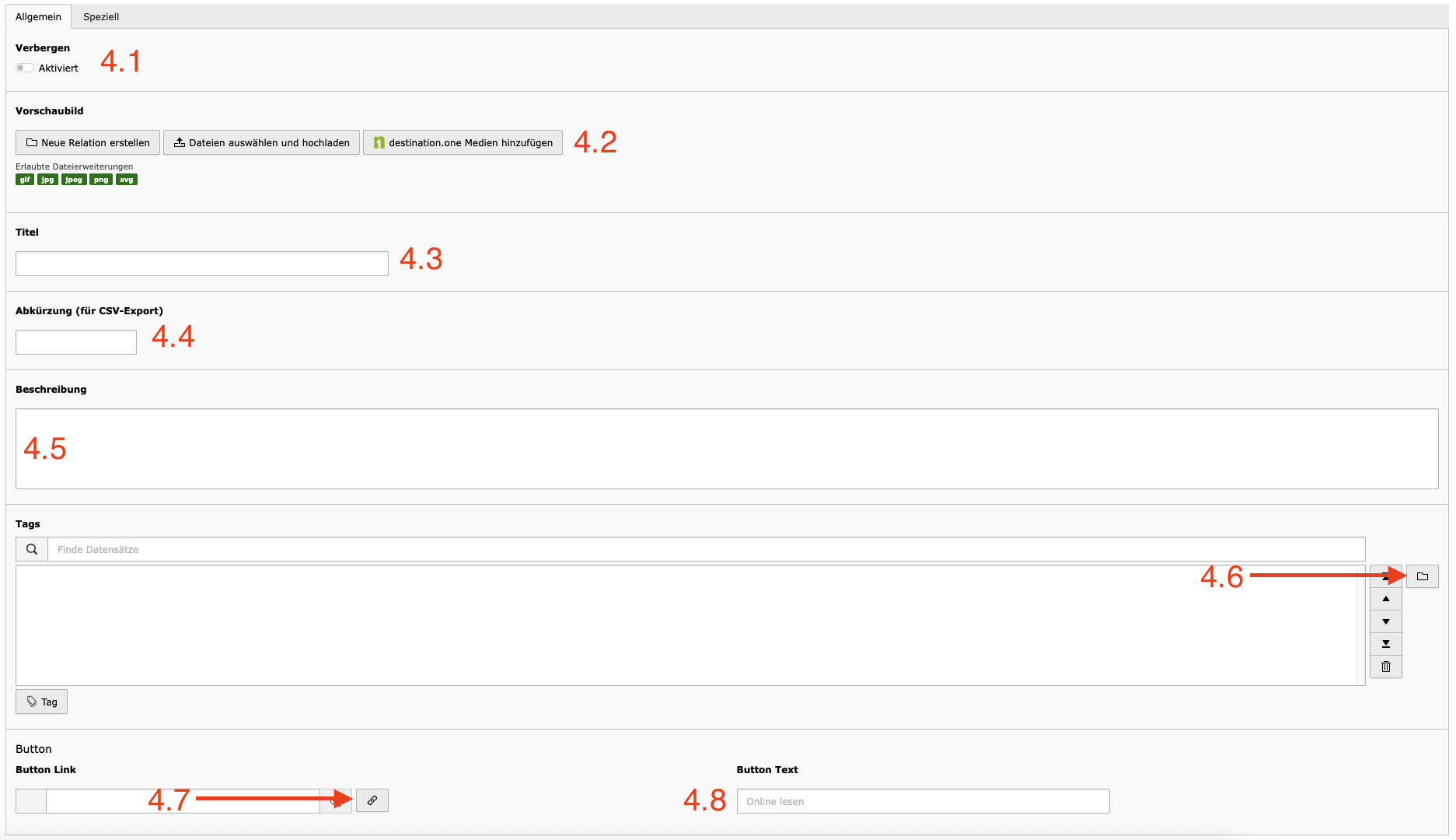Click the Vorschaubild section label
Viewport: 1456px width, 840px height.
coord(49,110)
